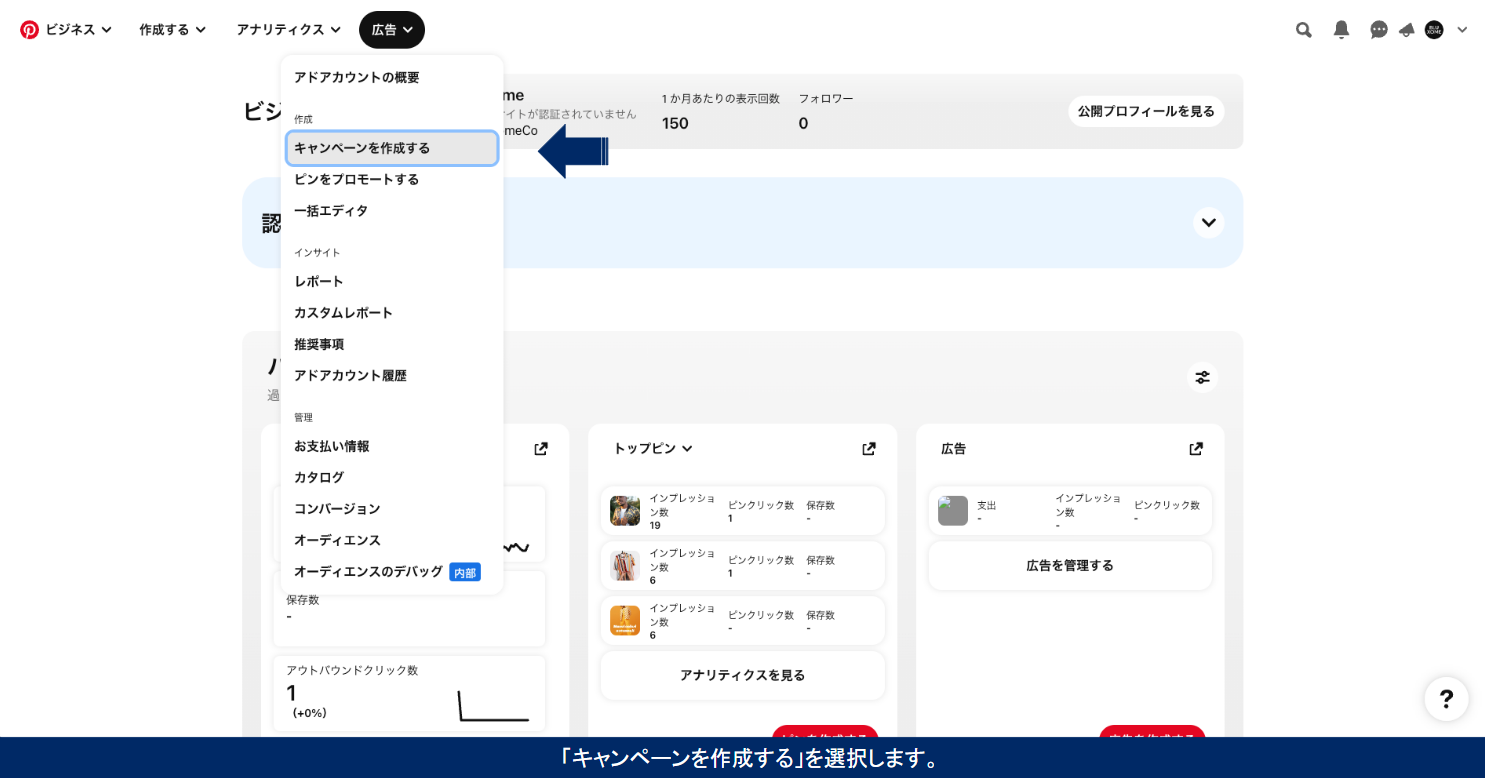Open the performance filter settings icon
The width and height of the screenshot is (1485, 778).
[x=1202, y=377]
